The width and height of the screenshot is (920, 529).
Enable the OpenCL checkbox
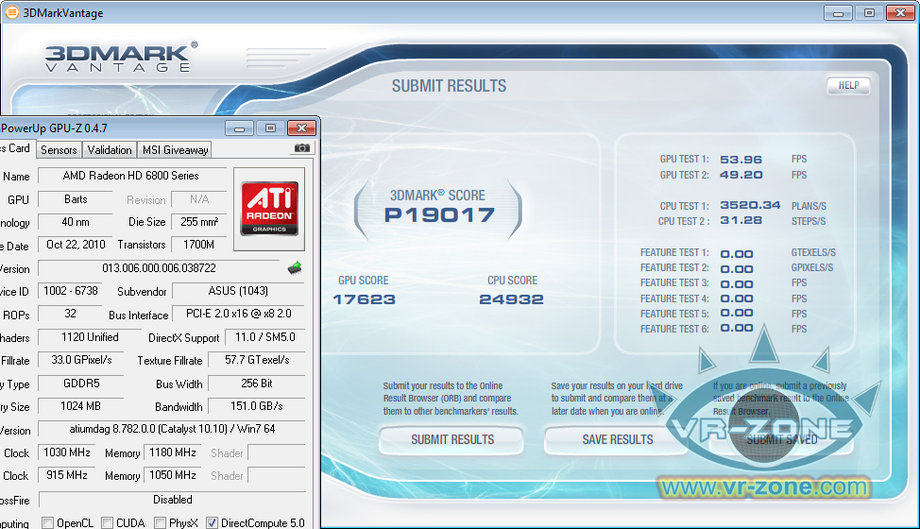[47, 522]
